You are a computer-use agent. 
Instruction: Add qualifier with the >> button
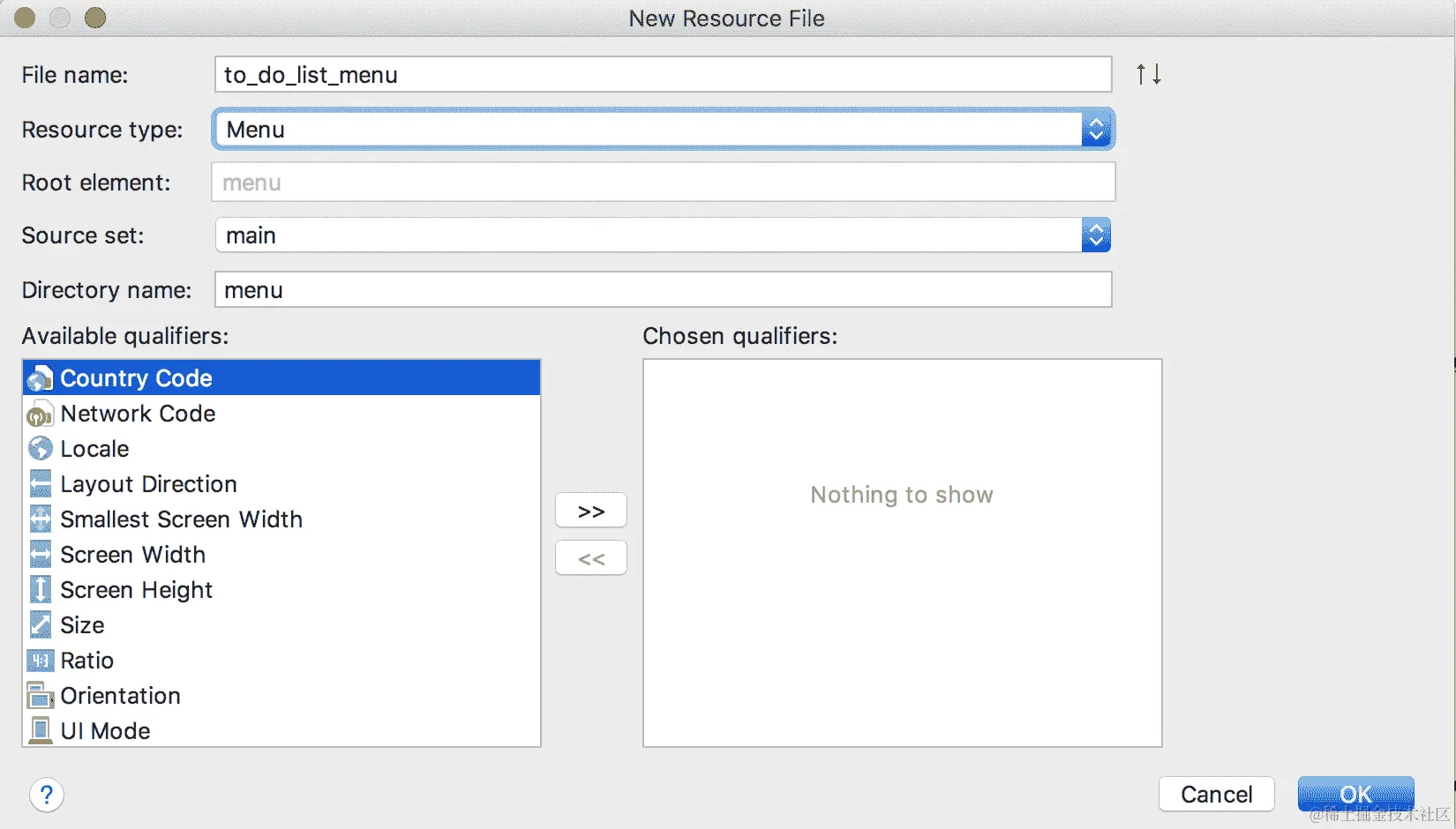click(591, 511)
